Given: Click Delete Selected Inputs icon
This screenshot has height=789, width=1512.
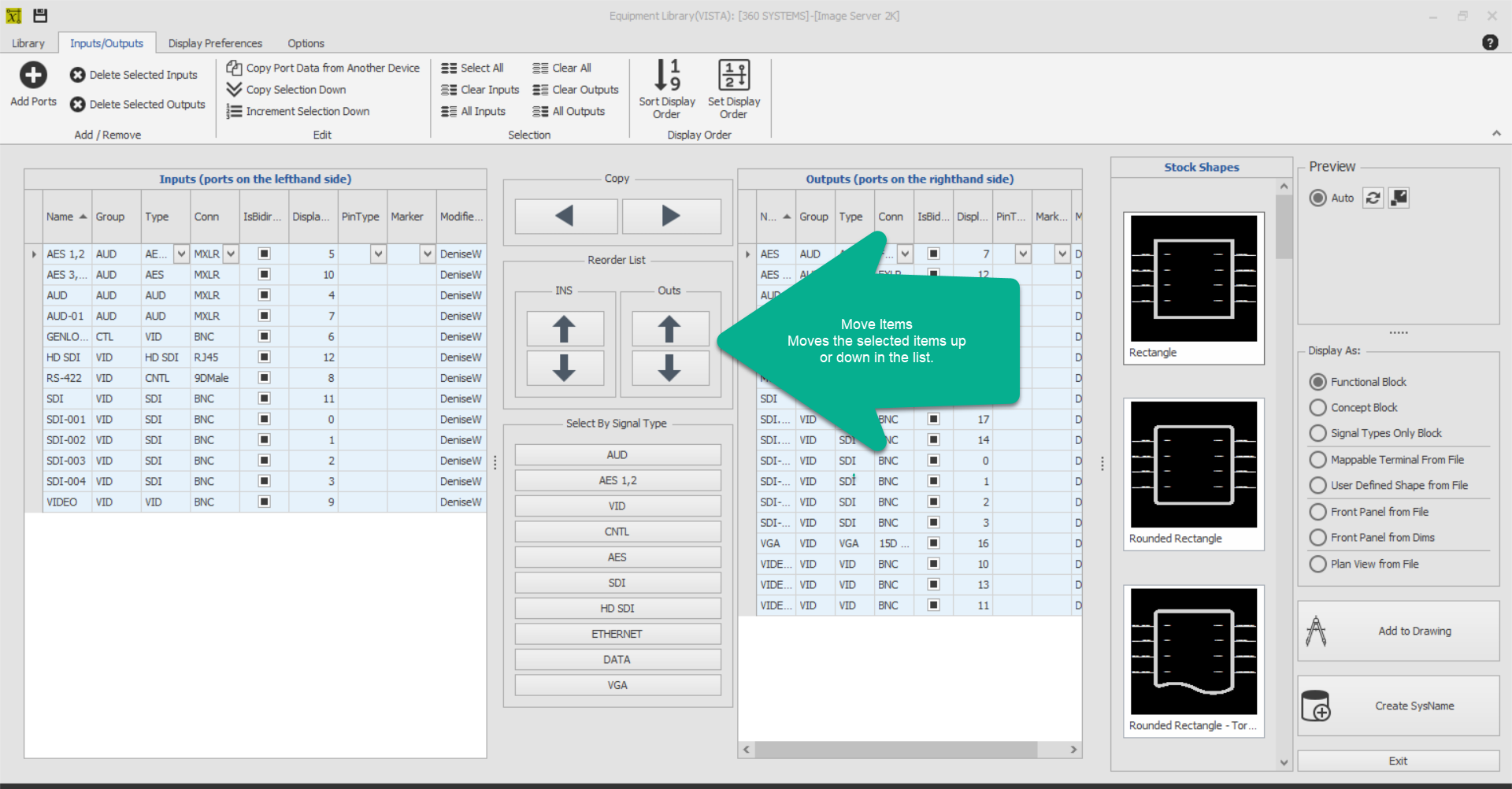Looking at the screenshot, I should 77,75.
